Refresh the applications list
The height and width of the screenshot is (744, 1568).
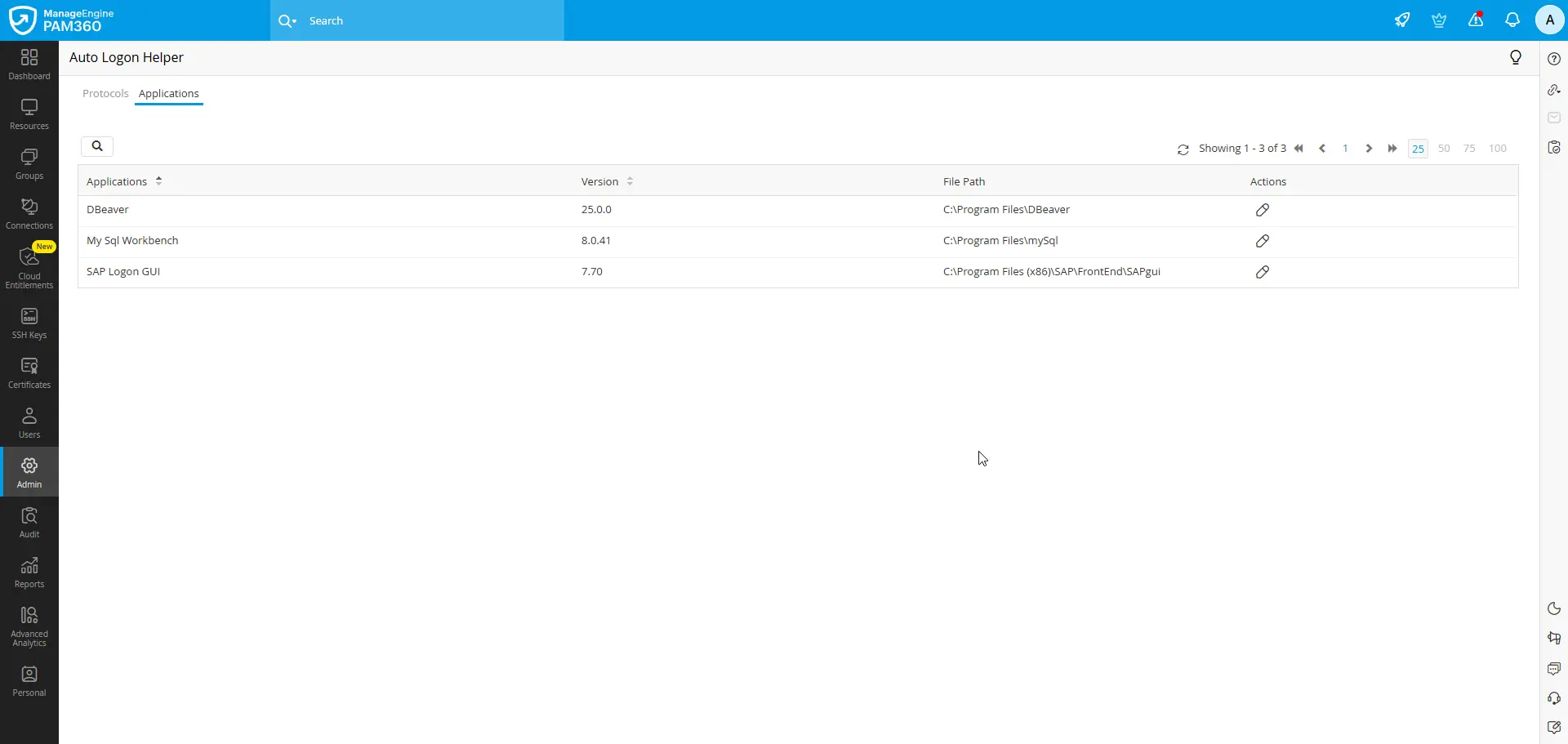[1184, 149]
